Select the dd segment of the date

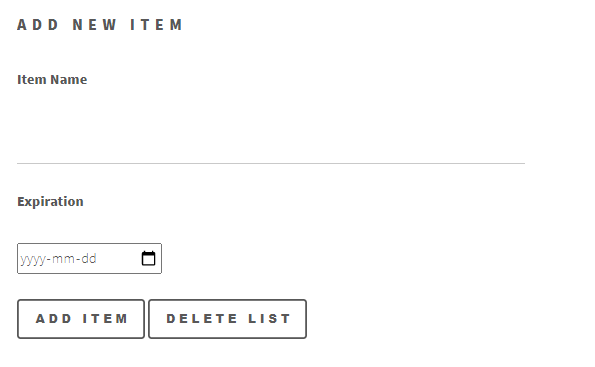(x=88, y=258)
